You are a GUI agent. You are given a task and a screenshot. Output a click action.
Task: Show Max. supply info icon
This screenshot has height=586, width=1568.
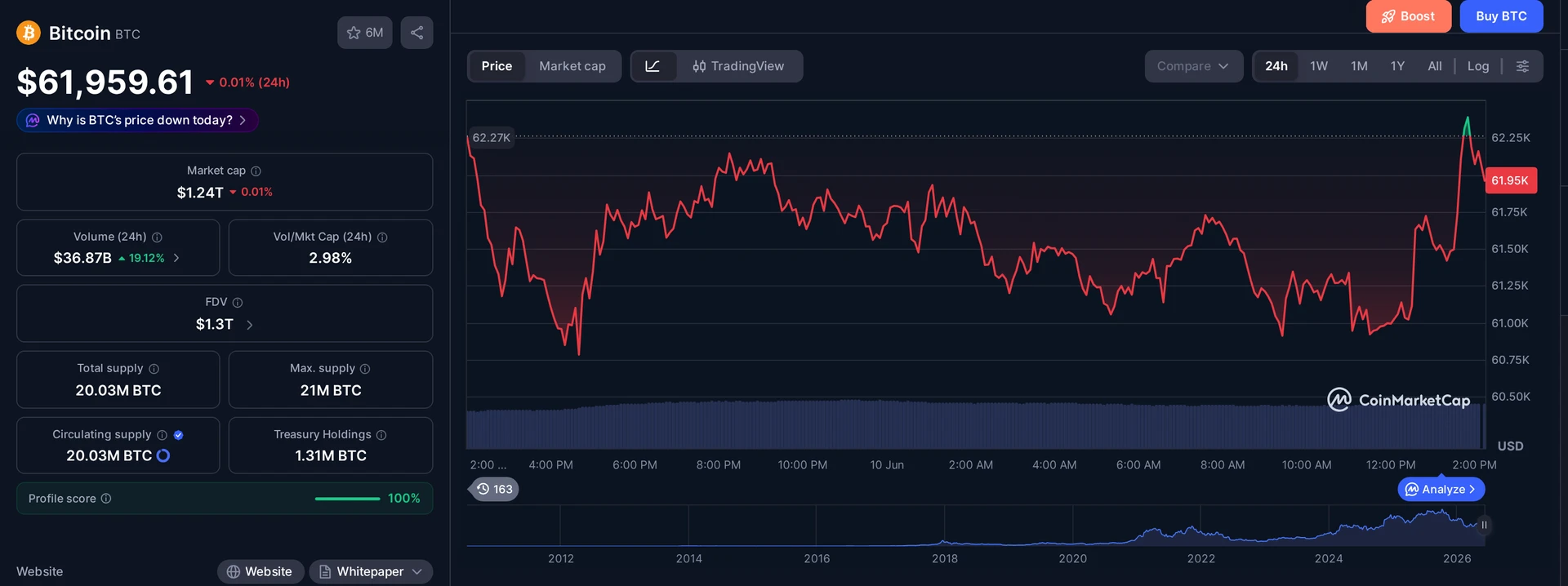coord(365,369)
